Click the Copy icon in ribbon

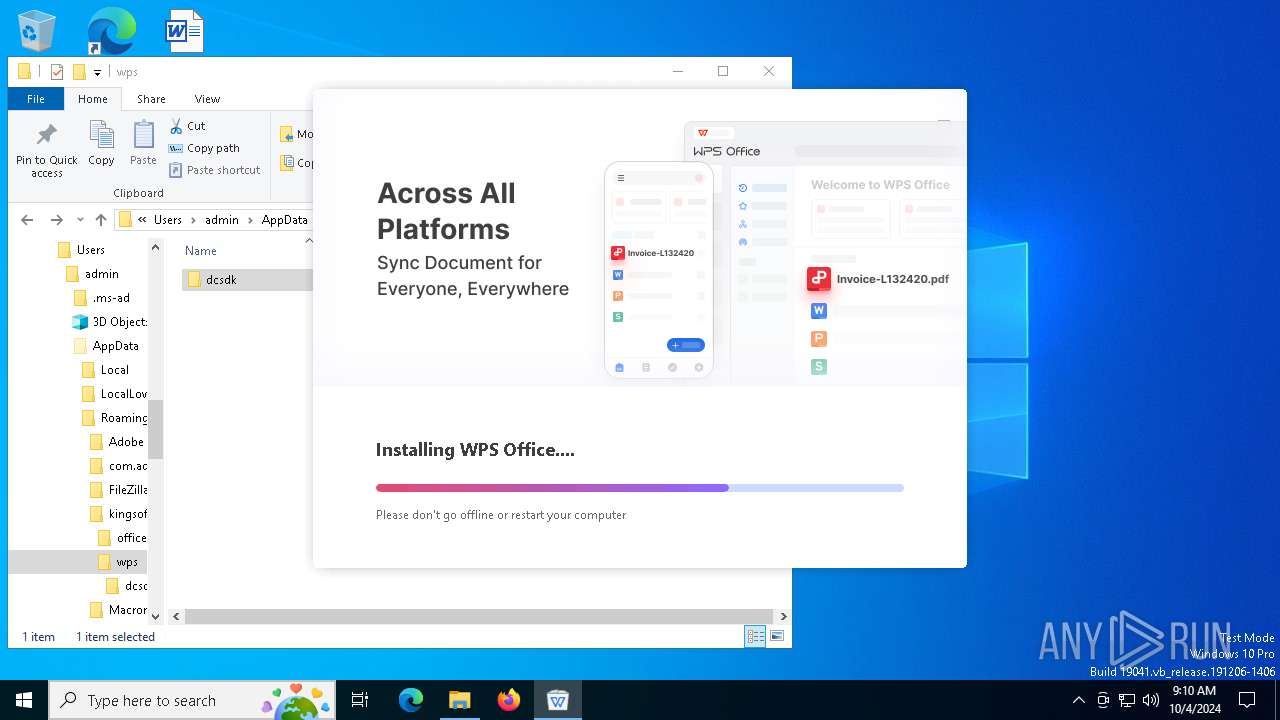[x=101, y=143]
